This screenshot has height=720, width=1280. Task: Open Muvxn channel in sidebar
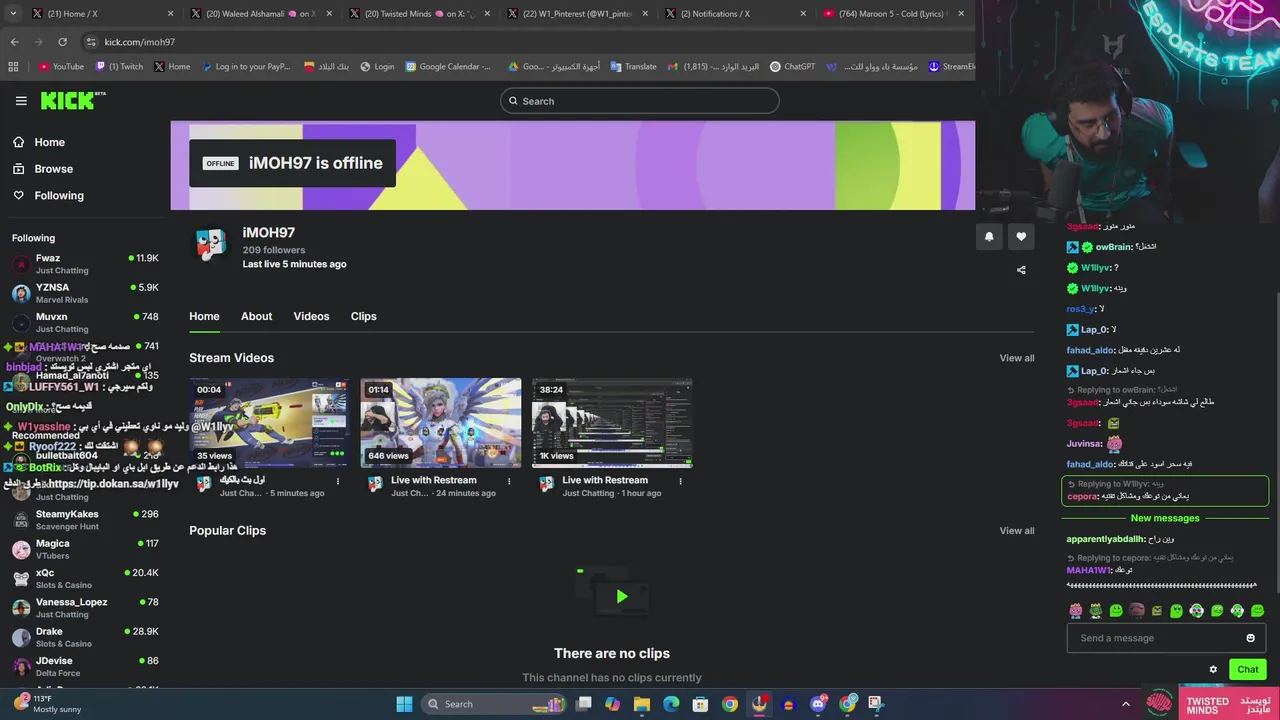click(x=85, y=322)
